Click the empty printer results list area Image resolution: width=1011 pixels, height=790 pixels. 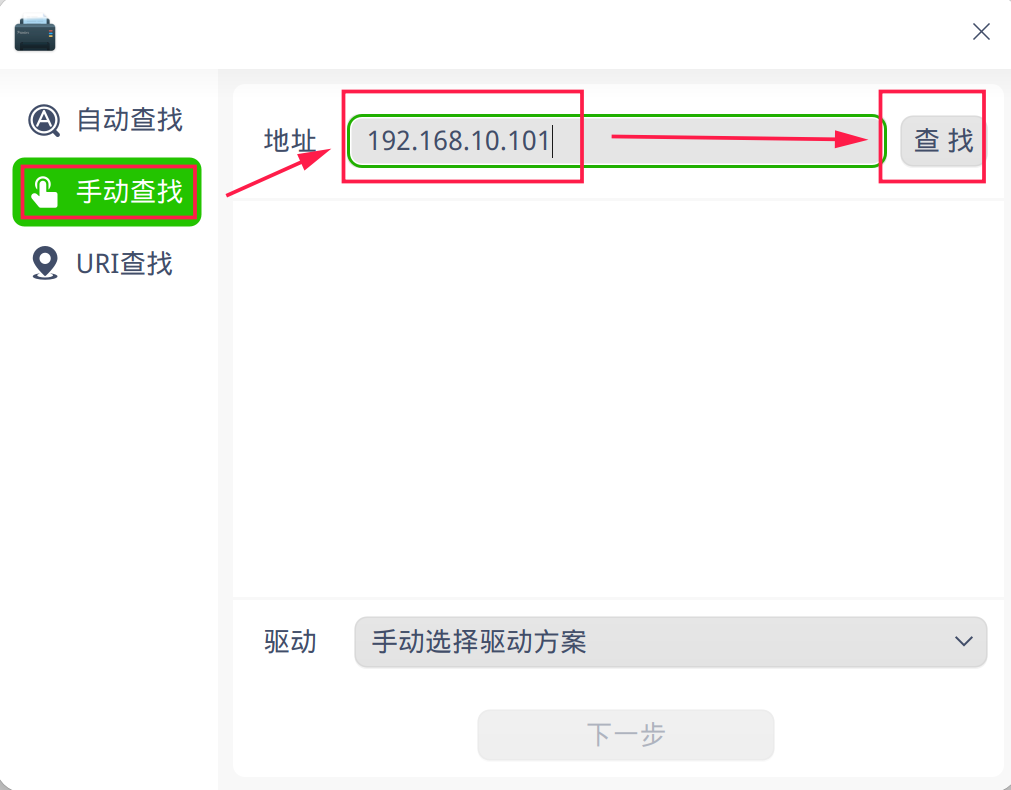[x=618, y=399]
